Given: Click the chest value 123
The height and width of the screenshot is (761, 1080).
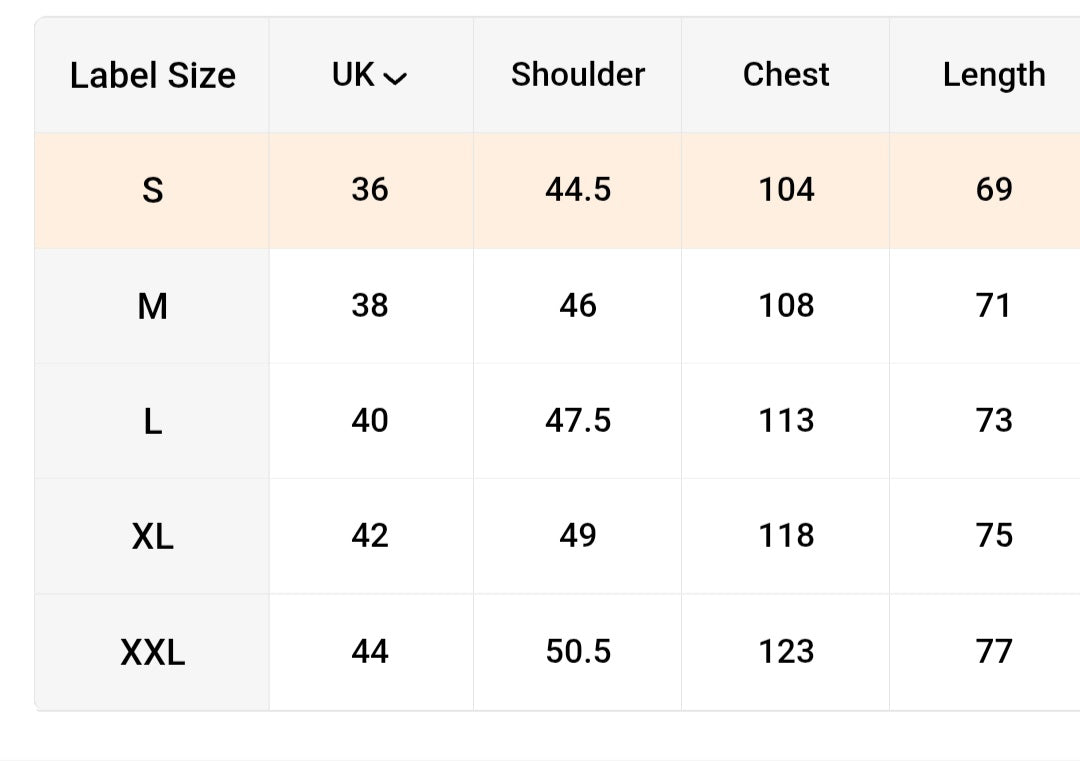Looking at the screenshot, I should click(x=786, y=651).
